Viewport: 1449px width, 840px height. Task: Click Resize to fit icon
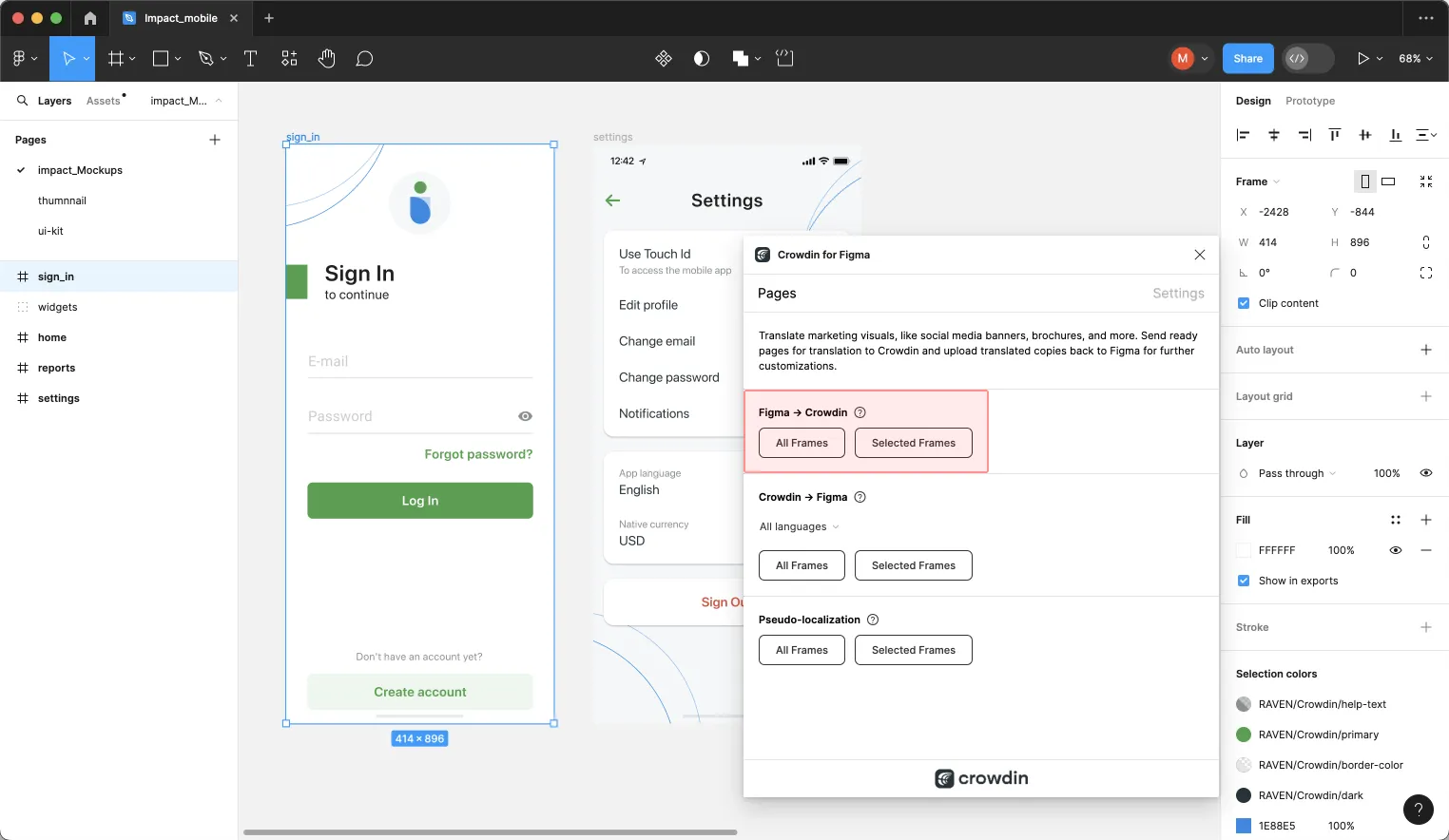1426,181
